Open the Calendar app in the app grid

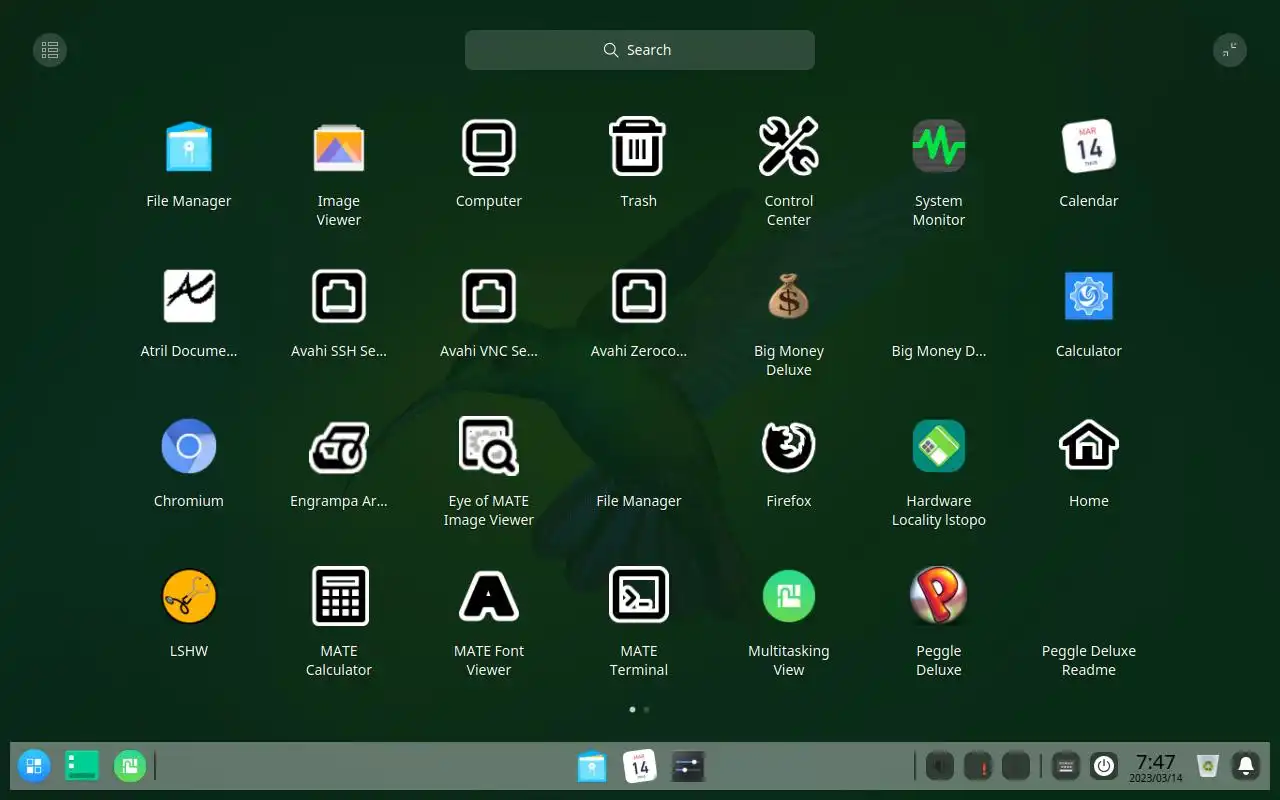1089,147
